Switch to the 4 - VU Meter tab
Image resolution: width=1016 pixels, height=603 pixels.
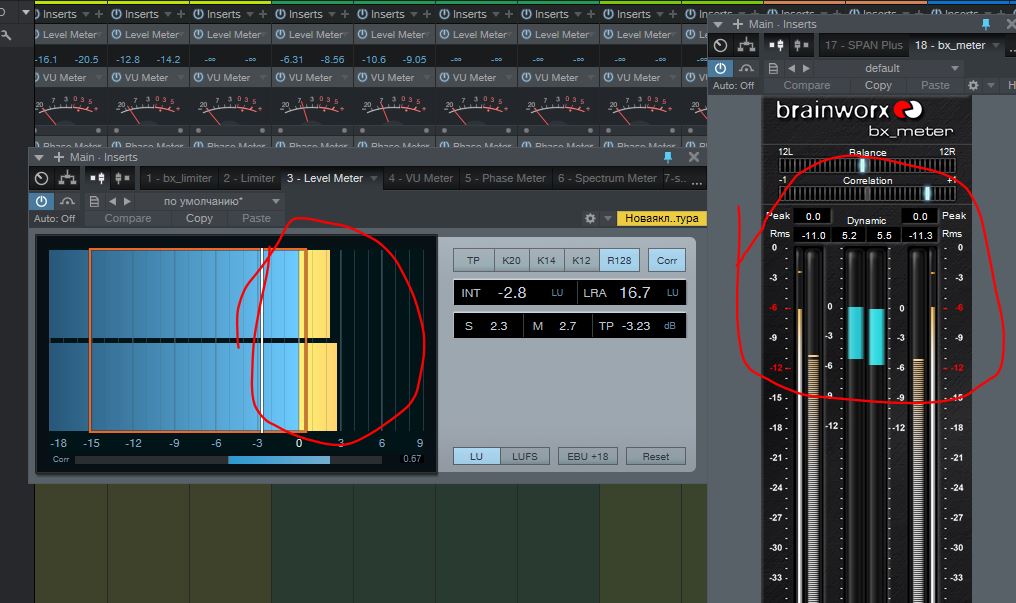421,178
